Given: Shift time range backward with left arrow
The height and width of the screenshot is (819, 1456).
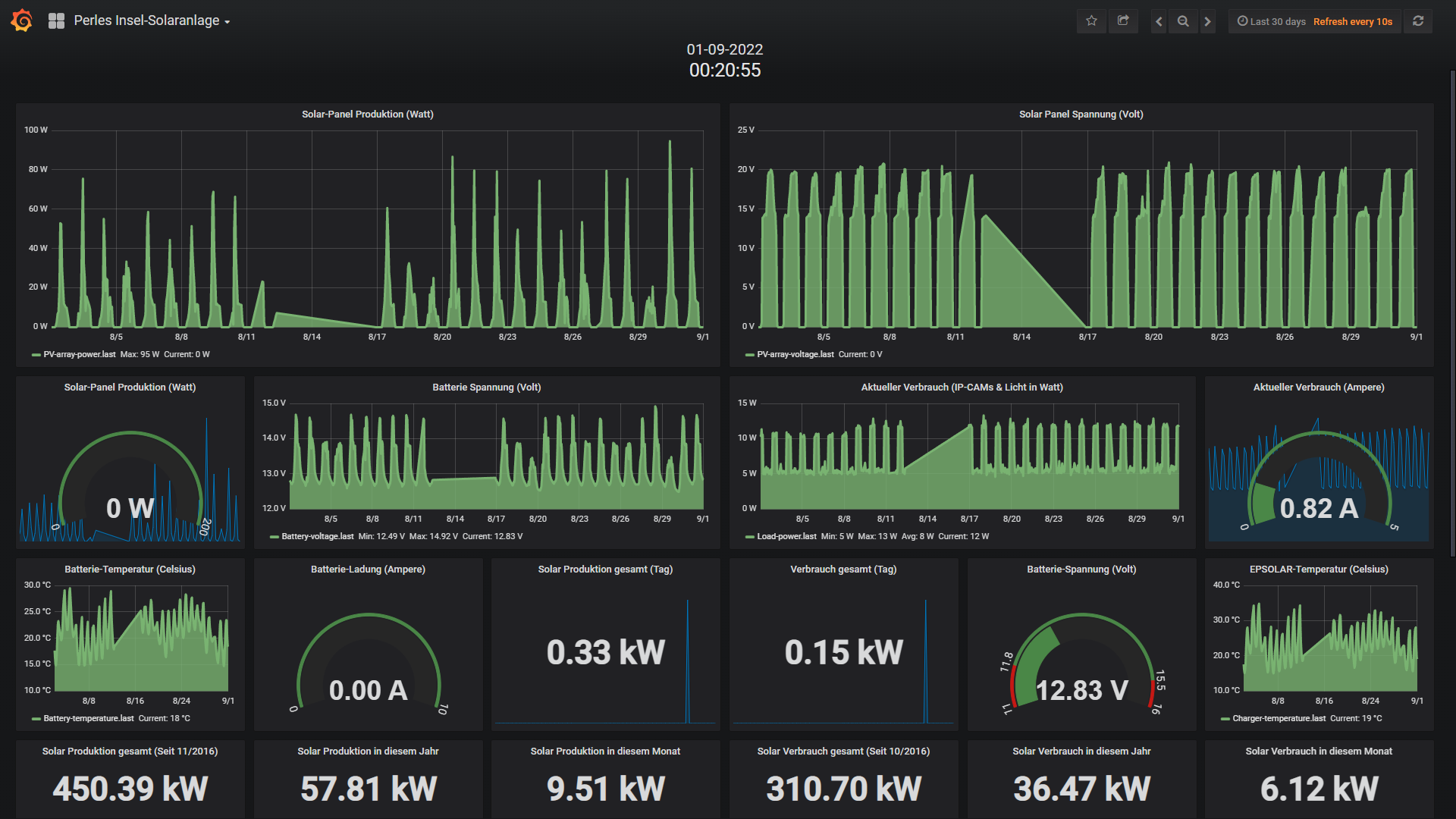Looking at the screenshot, I should [x=1159, y=21].
